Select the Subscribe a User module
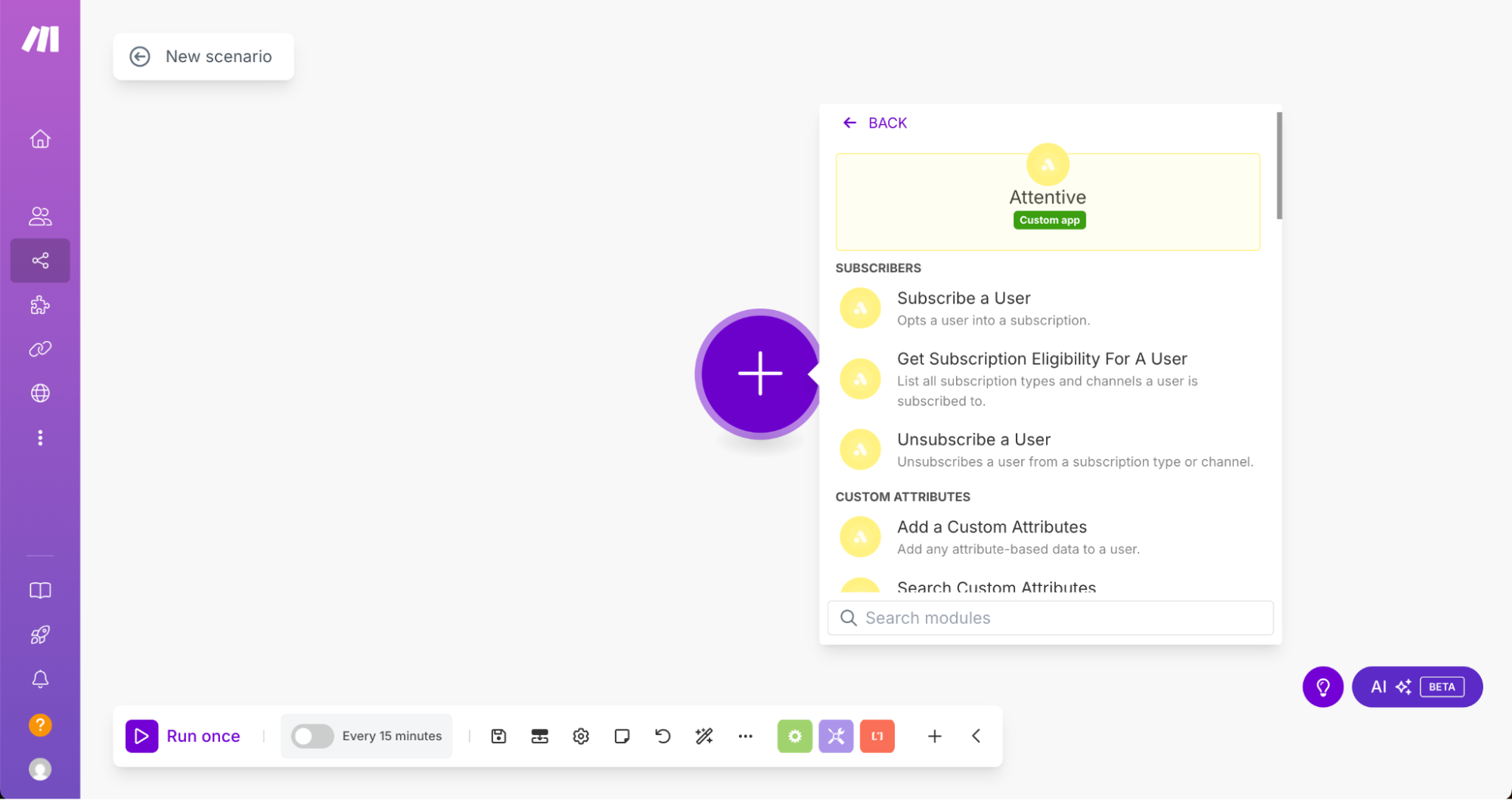The image size is (1512, 800). tap(1048, 309)
